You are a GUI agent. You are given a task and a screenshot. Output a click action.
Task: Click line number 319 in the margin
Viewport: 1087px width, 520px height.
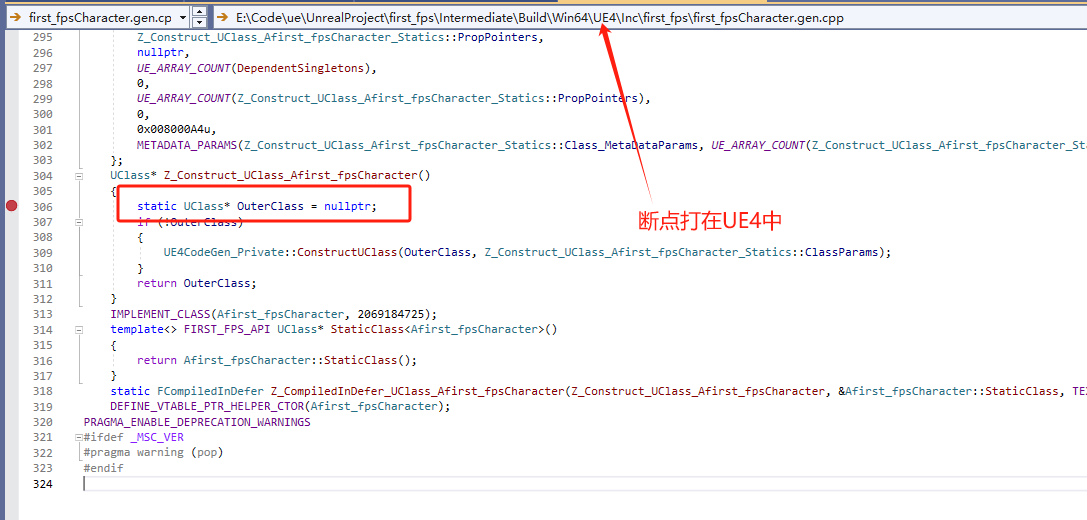pos(42,407)
